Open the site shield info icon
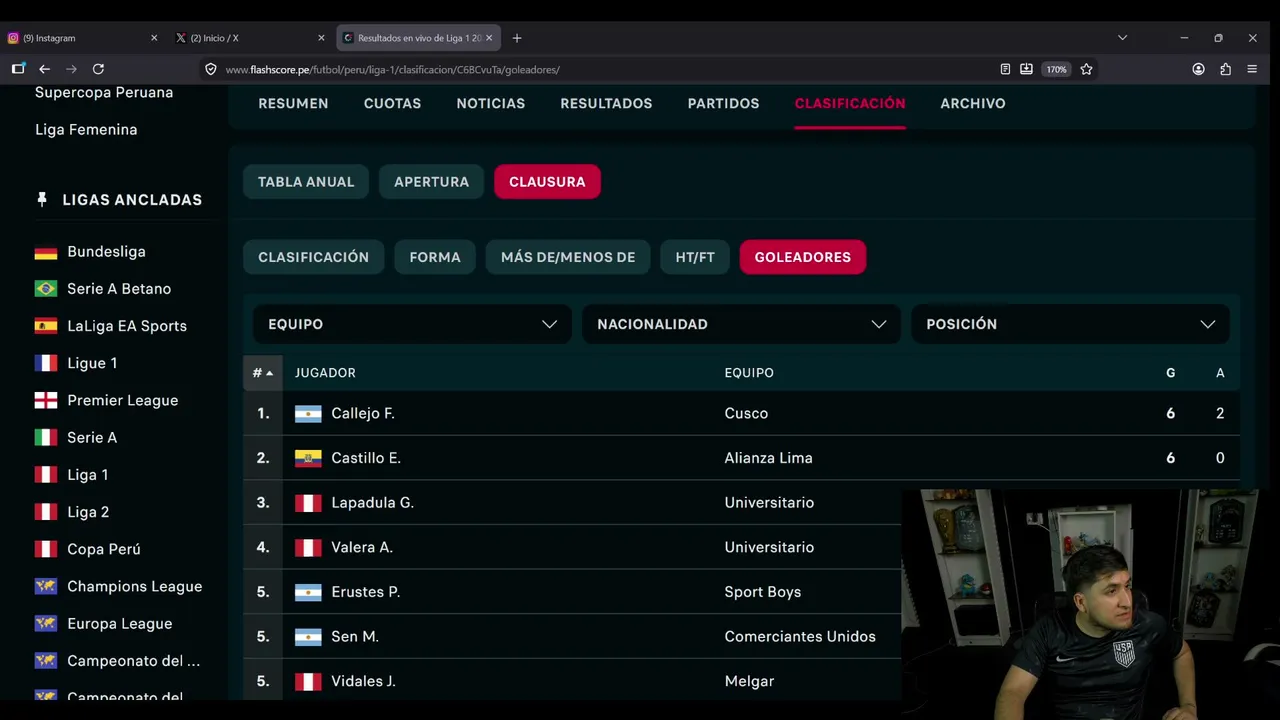Screen dimensions: 1280x720 211,69
